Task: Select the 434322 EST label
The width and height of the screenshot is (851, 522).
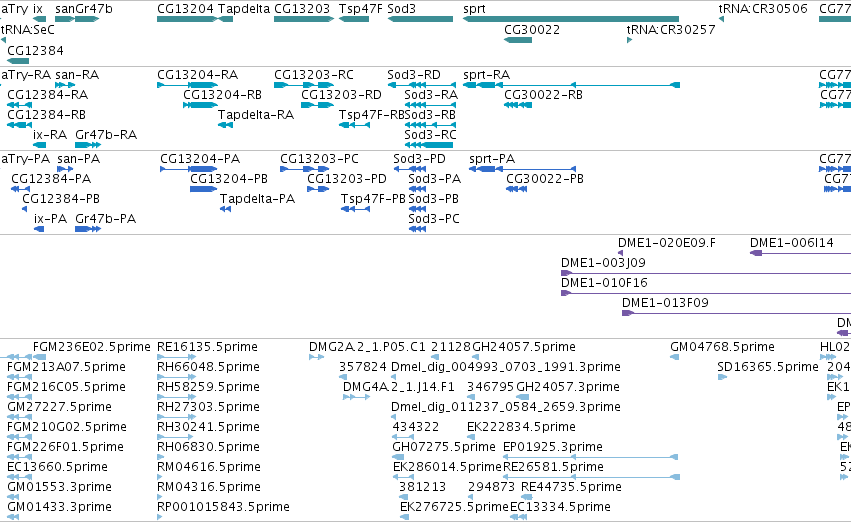Action: [416, 427]
